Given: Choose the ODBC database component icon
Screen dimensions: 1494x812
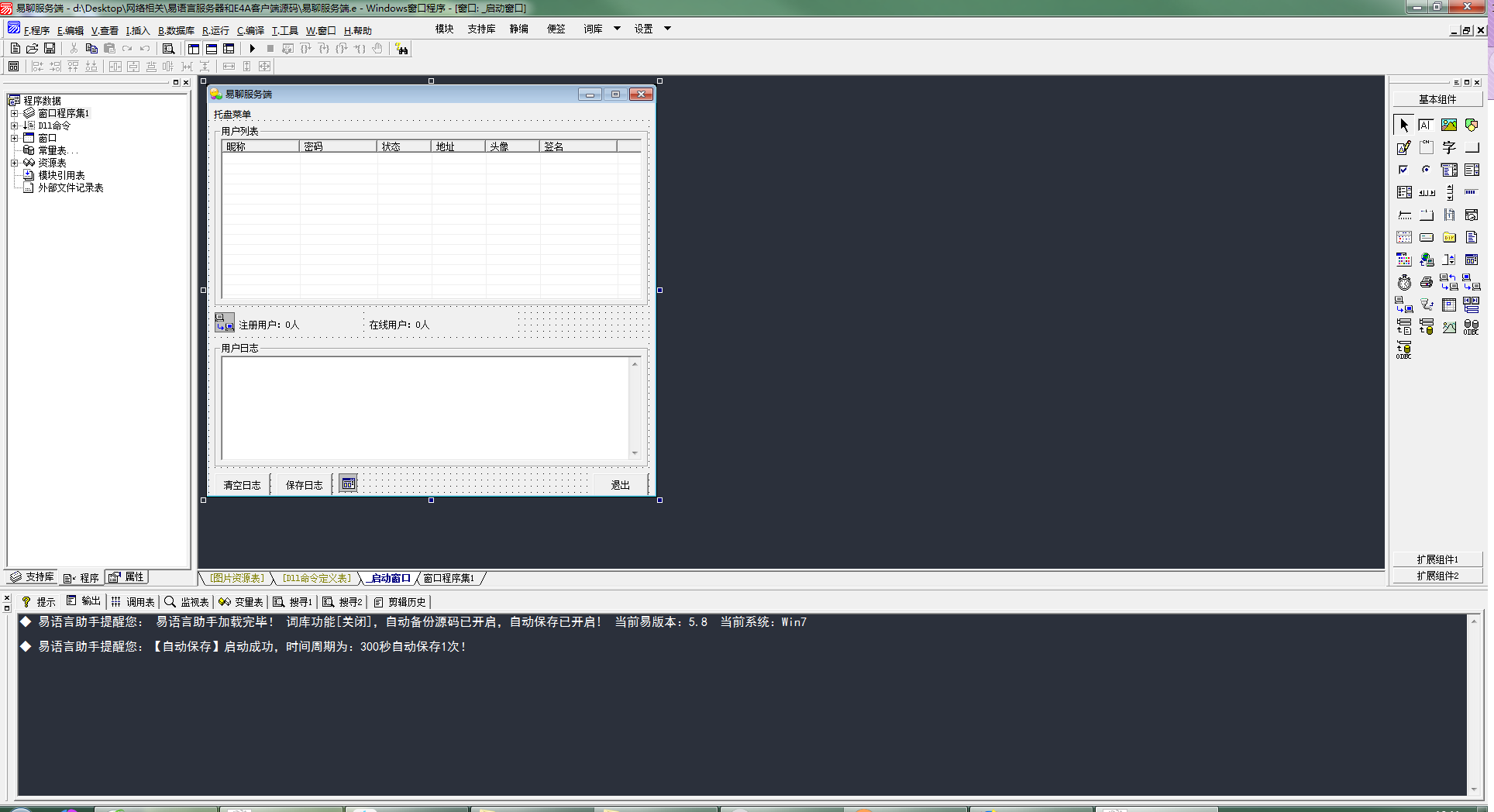Looking at the screenshot, I should pos(1471,328).
